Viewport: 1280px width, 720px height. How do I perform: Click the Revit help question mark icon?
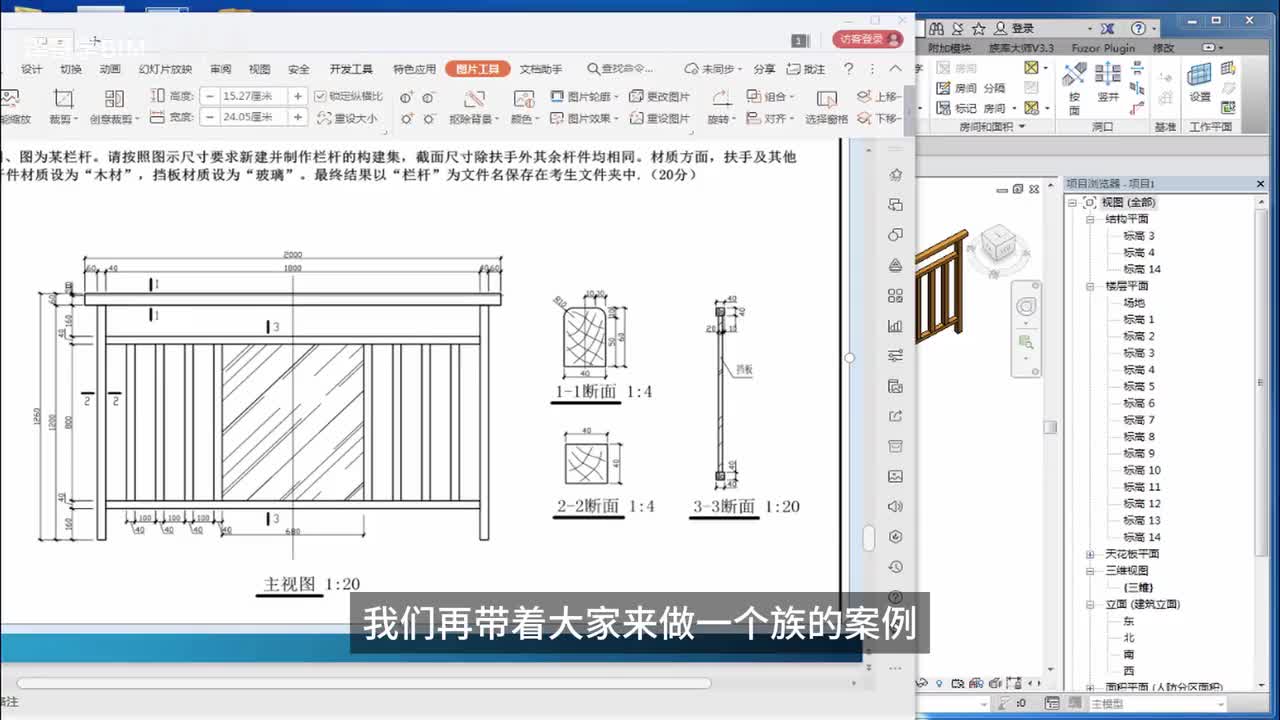coord(1139,28)
